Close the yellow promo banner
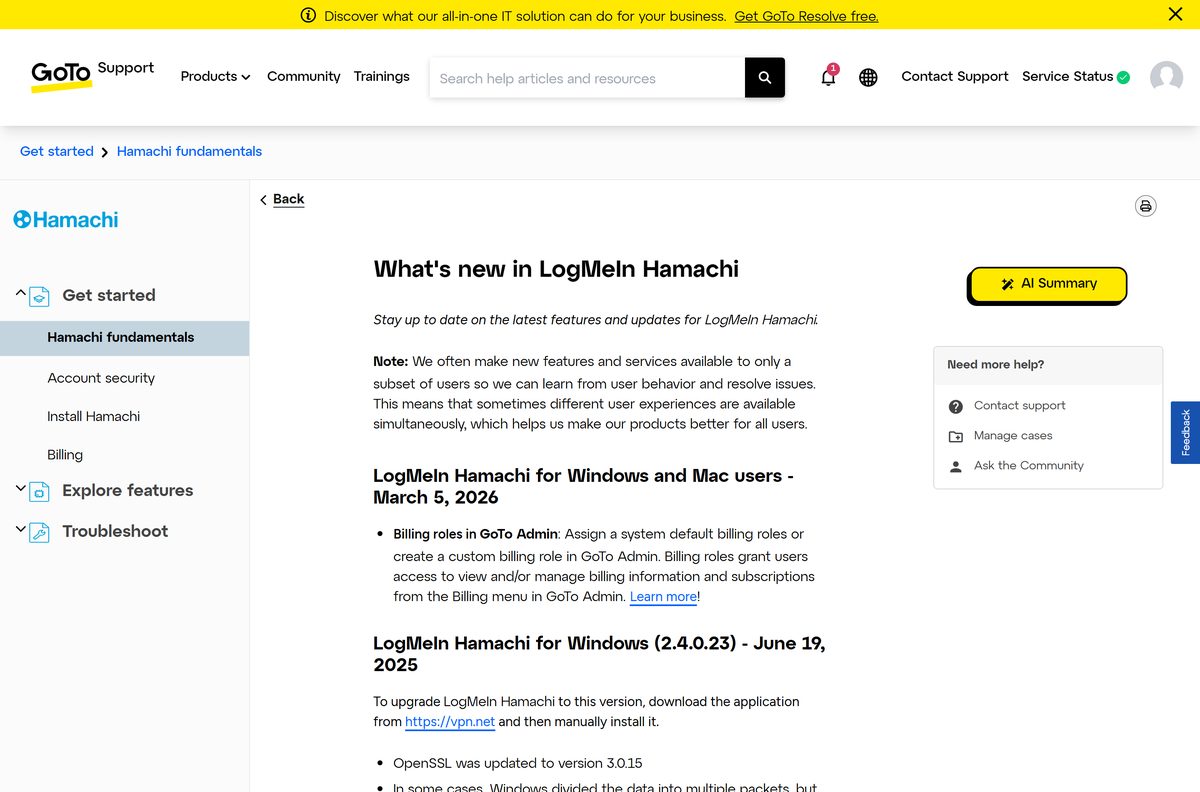Image resolution: width=1200 pixels, height=792 pixels. (x=1175, y=14)
